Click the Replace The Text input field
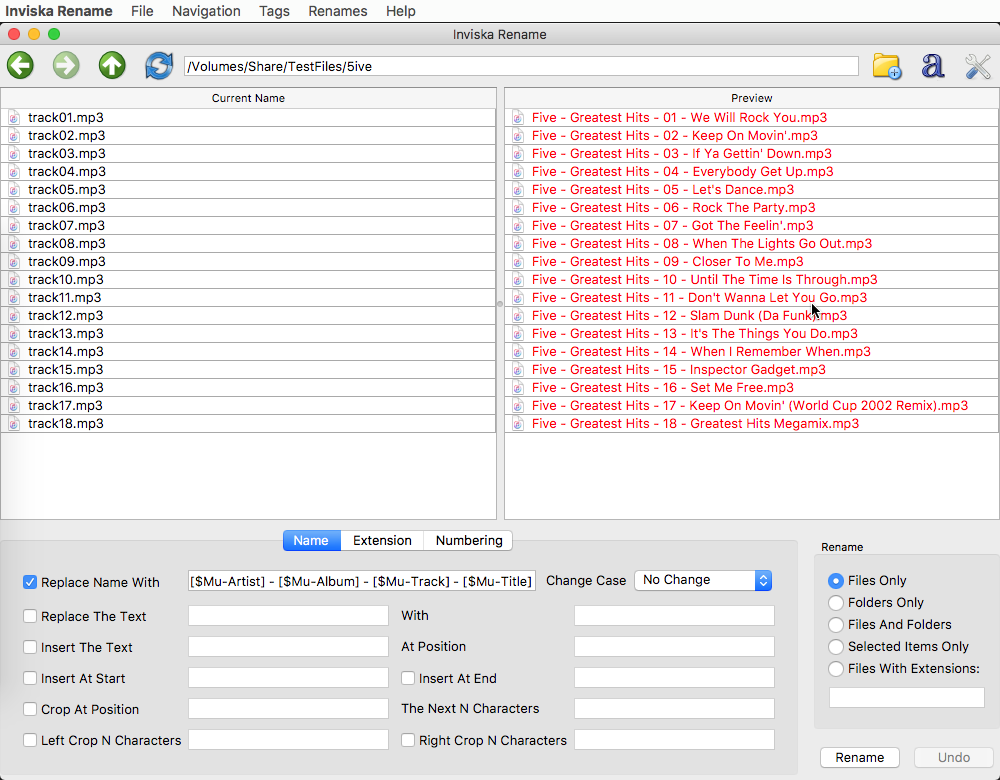Viewport: 1000px width, 780px height. [288, 615]
